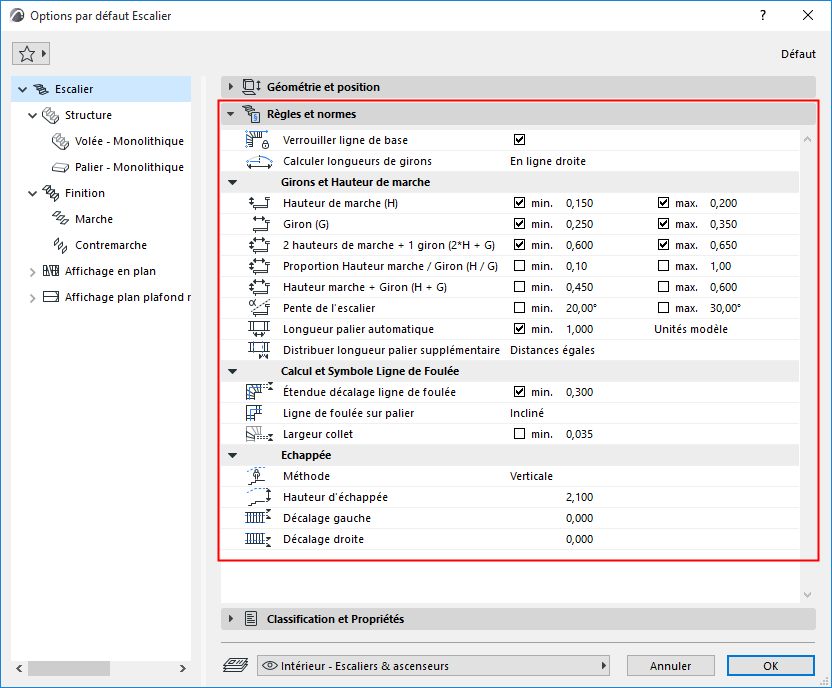
Task: Click the Structure icon in the tree
Action: (x=50, y=115)
